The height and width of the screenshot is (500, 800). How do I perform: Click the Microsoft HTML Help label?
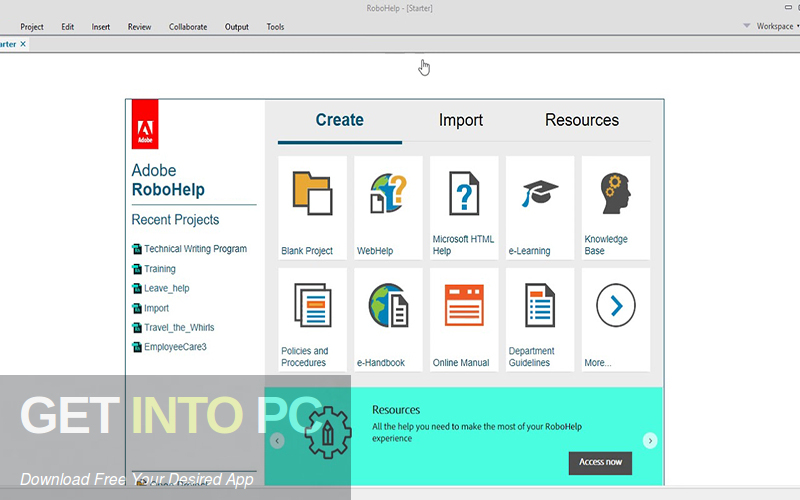coord(463,245)
